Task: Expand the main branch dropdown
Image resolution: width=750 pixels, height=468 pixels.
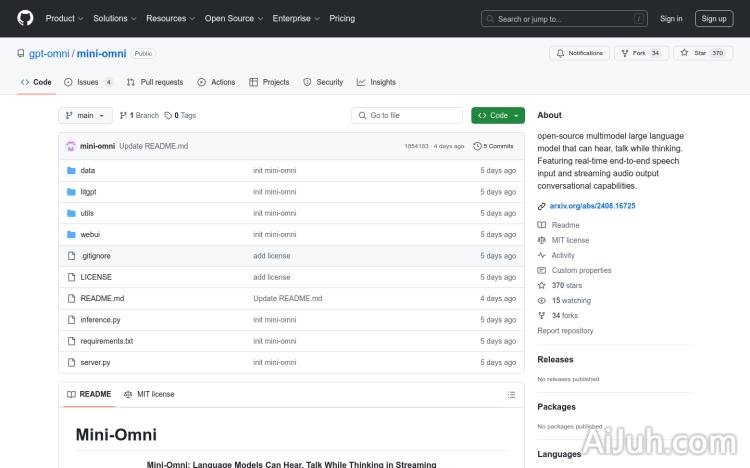Action: pos(85,115)
